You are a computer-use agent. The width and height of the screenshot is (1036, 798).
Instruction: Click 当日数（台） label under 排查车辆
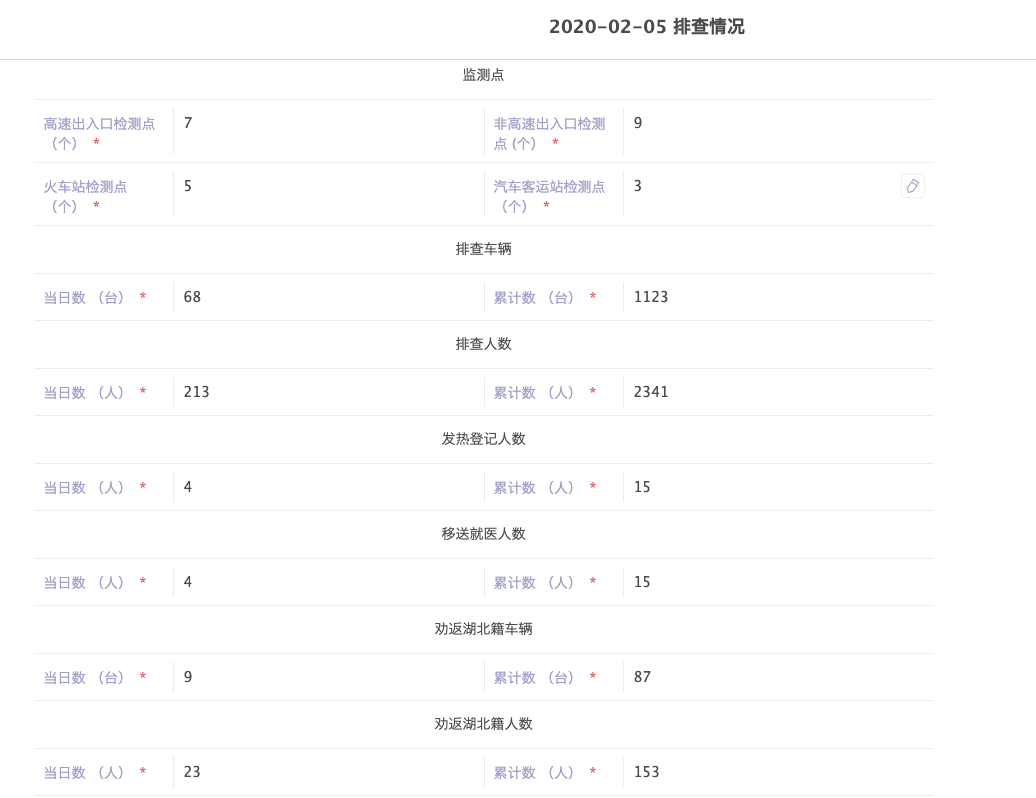[x=84, y=298]
